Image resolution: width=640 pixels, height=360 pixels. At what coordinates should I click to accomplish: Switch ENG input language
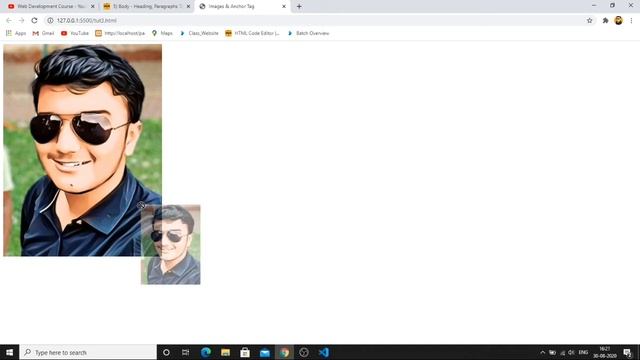583,352
